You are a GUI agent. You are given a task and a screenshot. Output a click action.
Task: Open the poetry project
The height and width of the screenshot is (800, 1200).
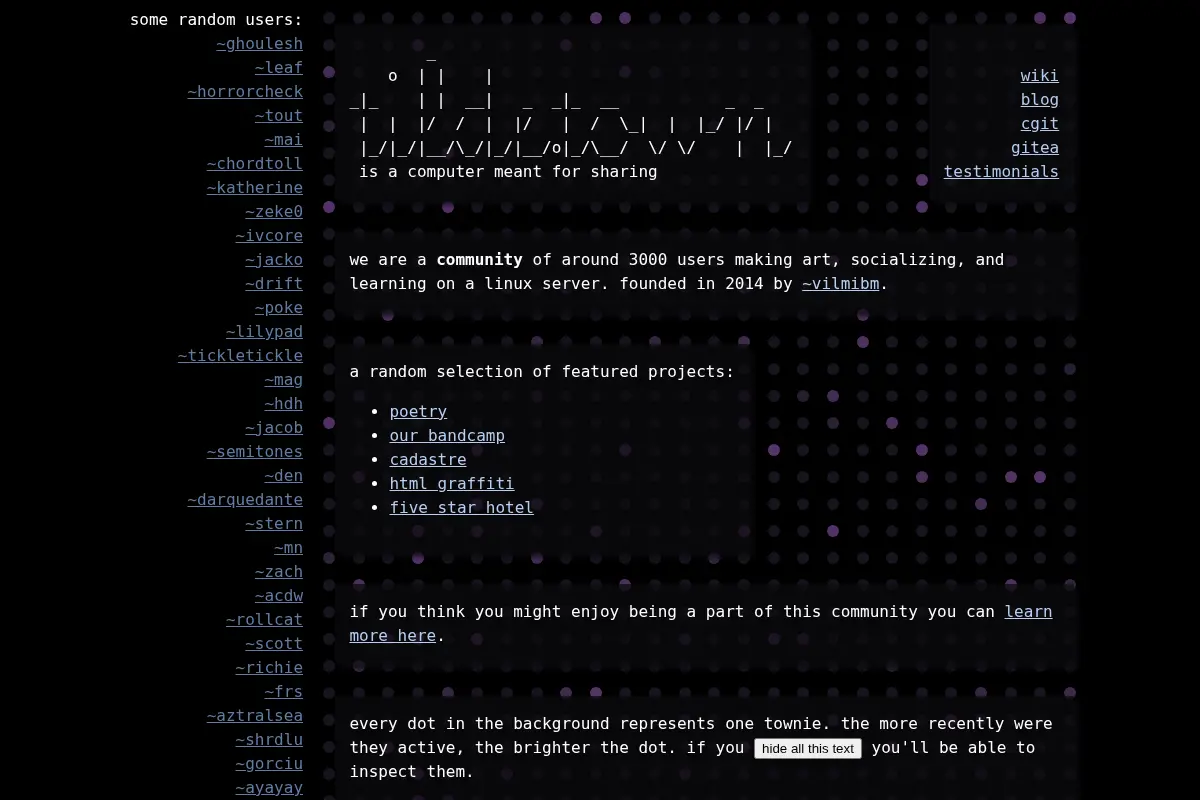click(x=418, y=412)
